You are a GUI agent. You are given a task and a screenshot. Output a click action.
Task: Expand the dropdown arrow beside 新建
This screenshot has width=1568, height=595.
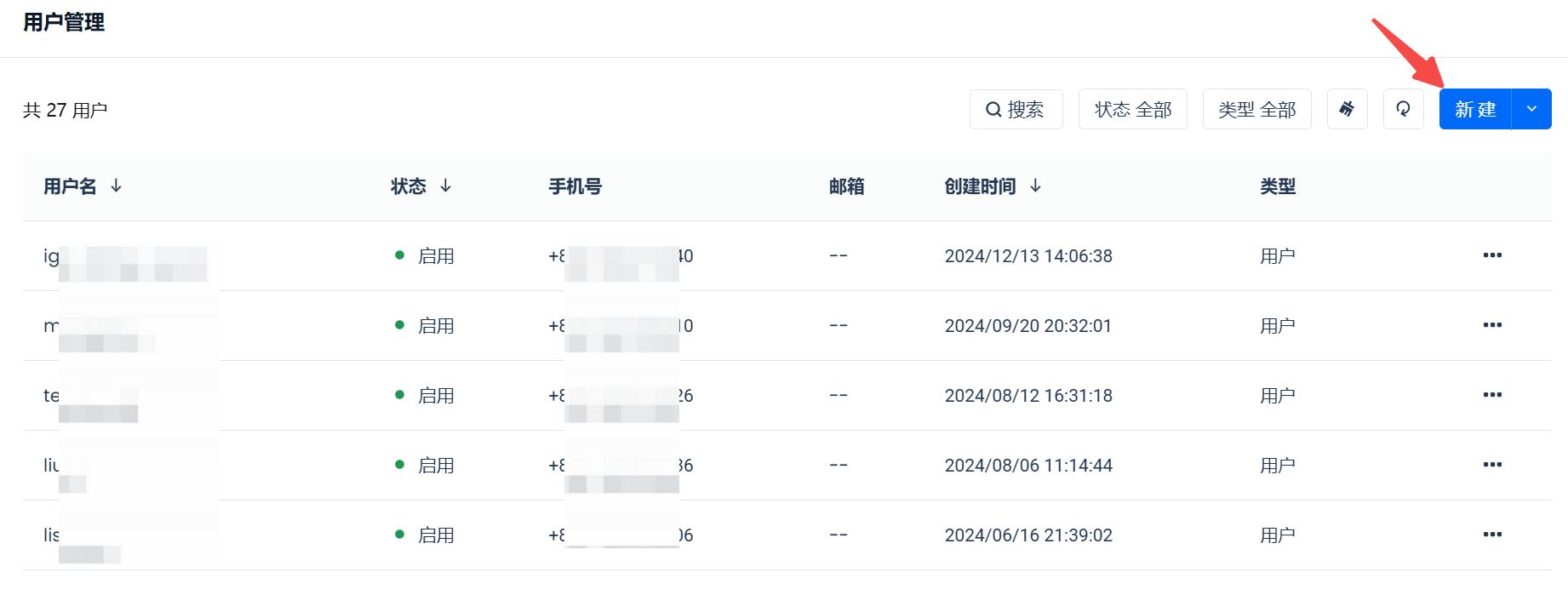[1531, 109]
